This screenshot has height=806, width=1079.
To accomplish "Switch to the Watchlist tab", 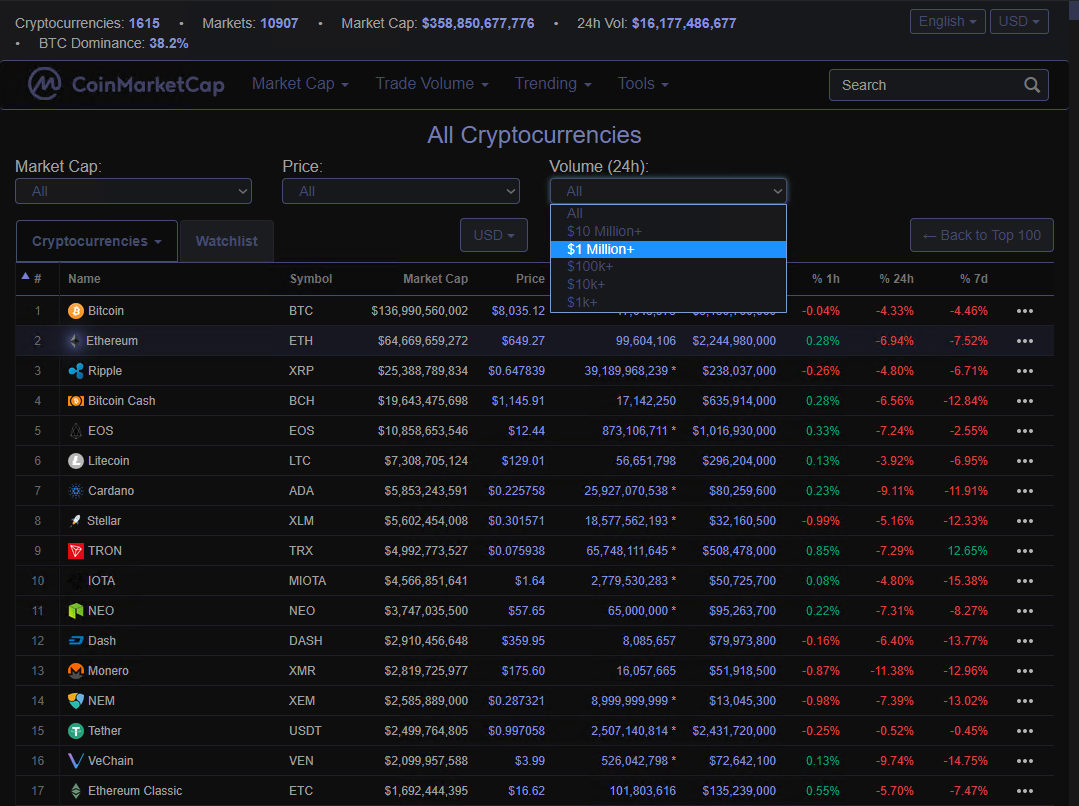I will pos(226,242).
